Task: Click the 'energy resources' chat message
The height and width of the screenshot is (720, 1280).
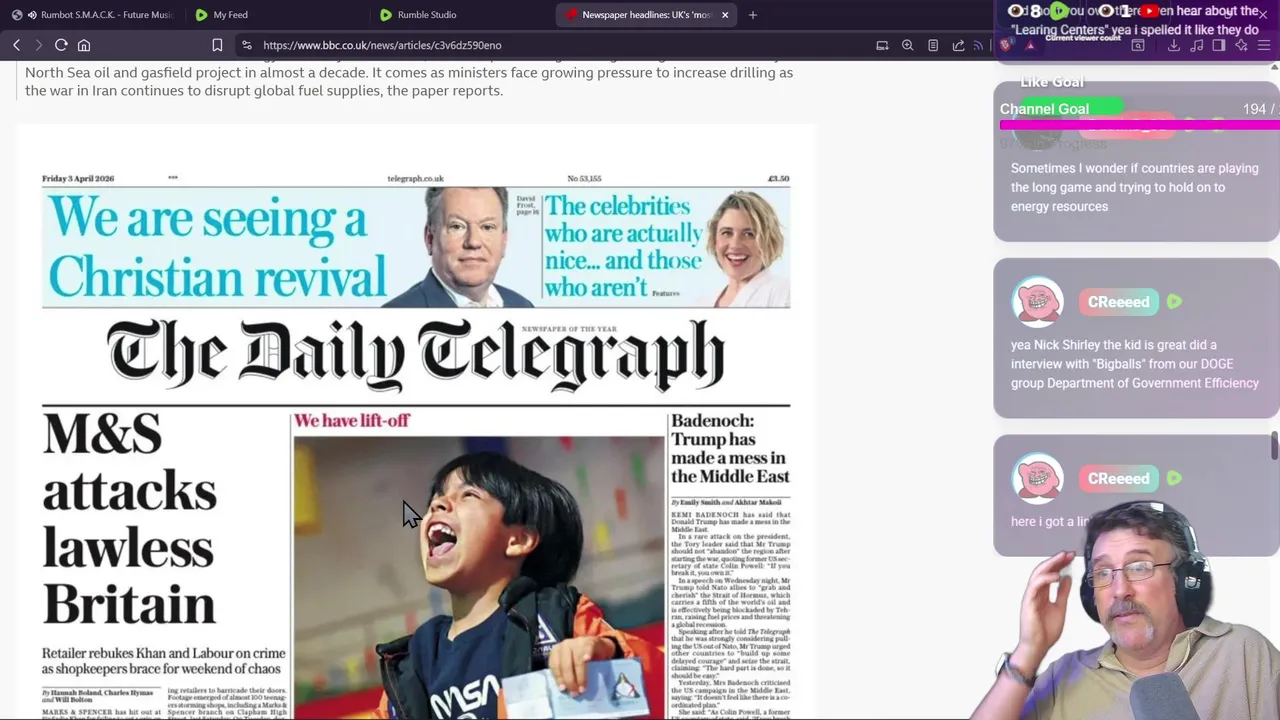Action: tap(1134, 187)
